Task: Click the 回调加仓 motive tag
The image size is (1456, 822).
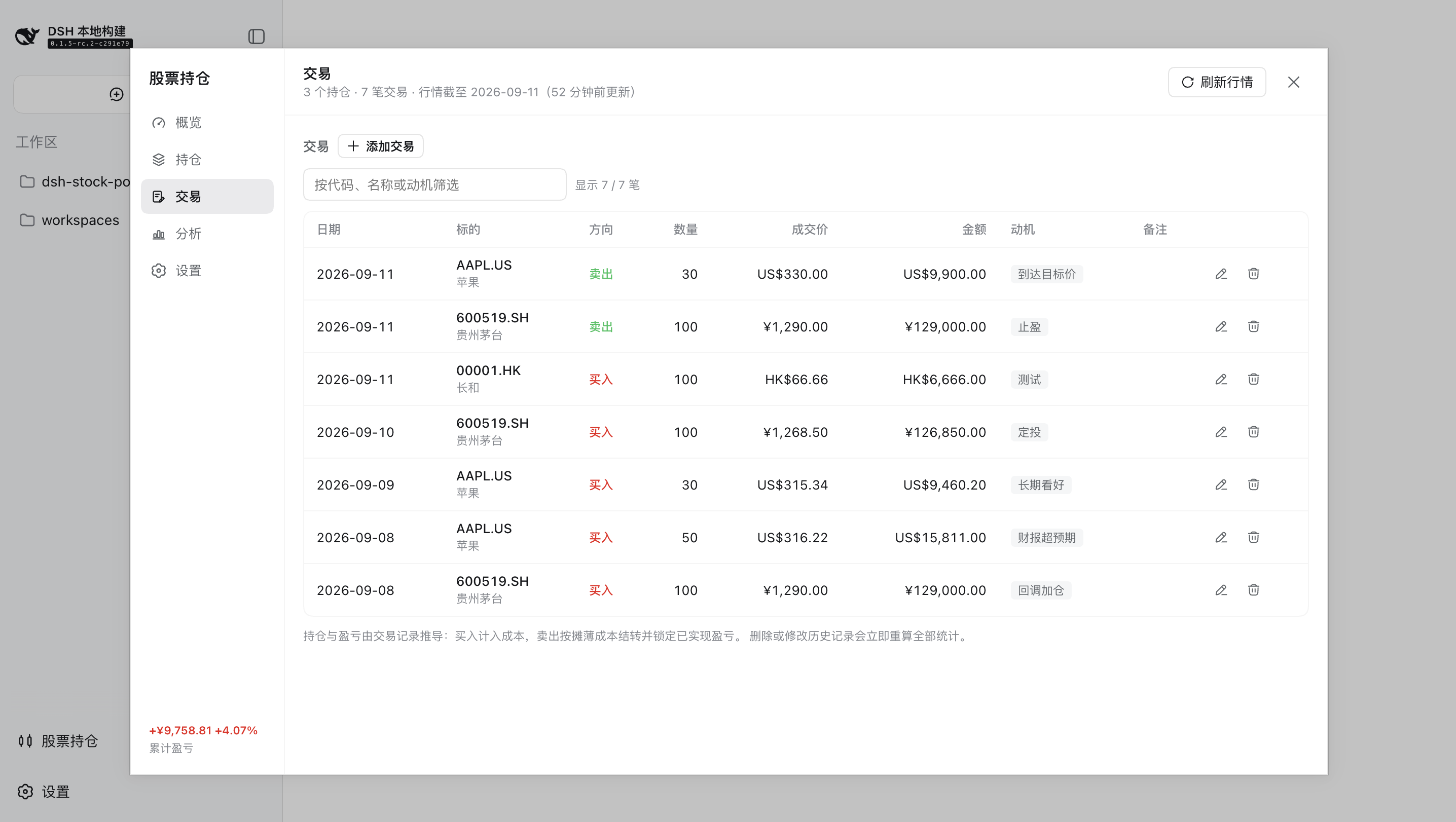Action: (1041, 590)
